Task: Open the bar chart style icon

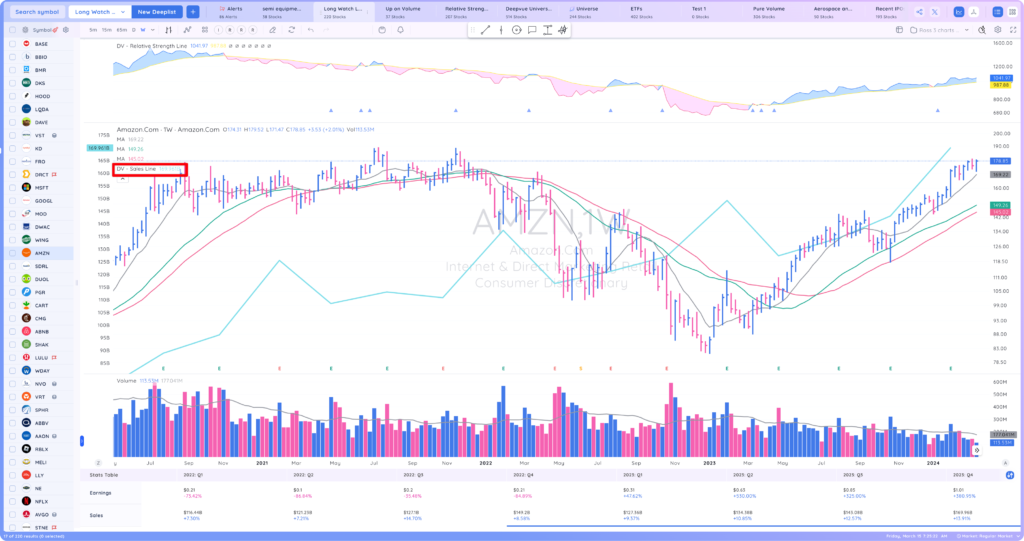Action: tap(168, 30)
